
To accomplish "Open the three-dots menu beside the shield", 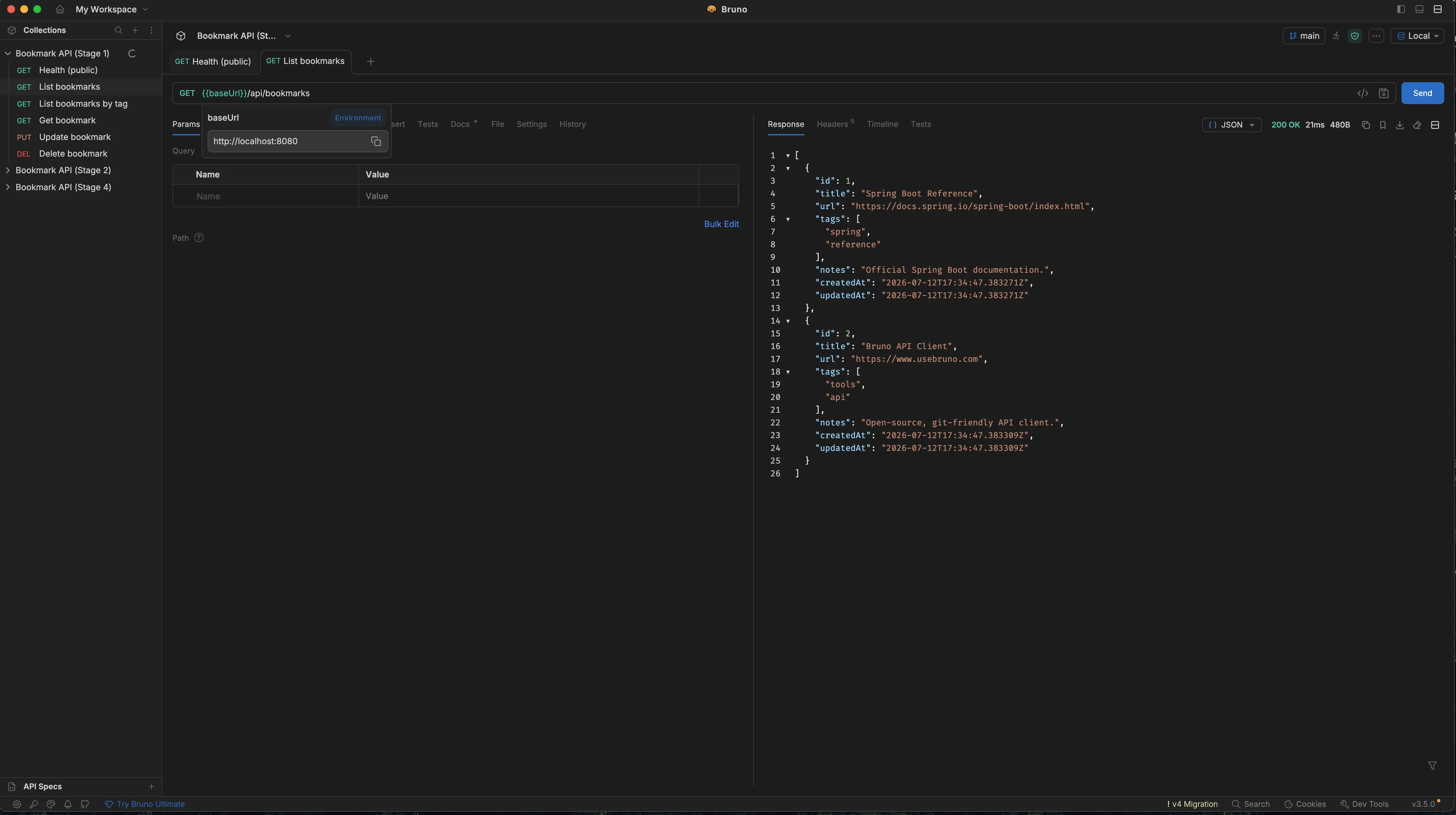I will point(1376,36).
